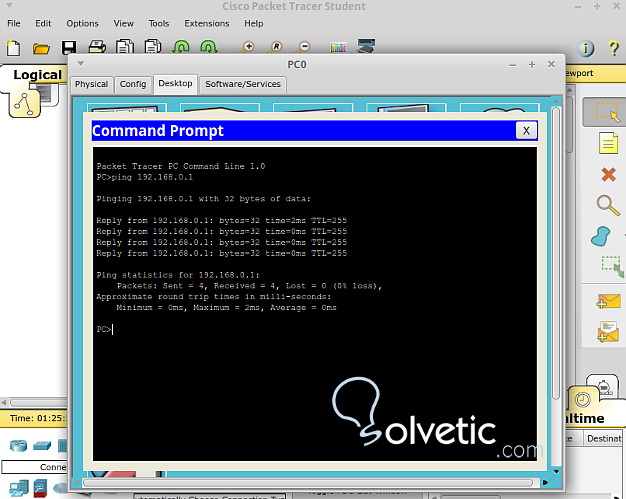626x499 pixels.
Task: Click the Time: 01:25 status display
Action: (36, 418)
